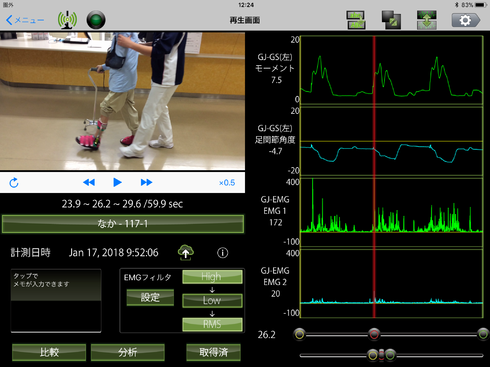Viewport: 490px width, 367px height.
Task: Tap the red playhead line in the graphs
Action: [374, 177]
